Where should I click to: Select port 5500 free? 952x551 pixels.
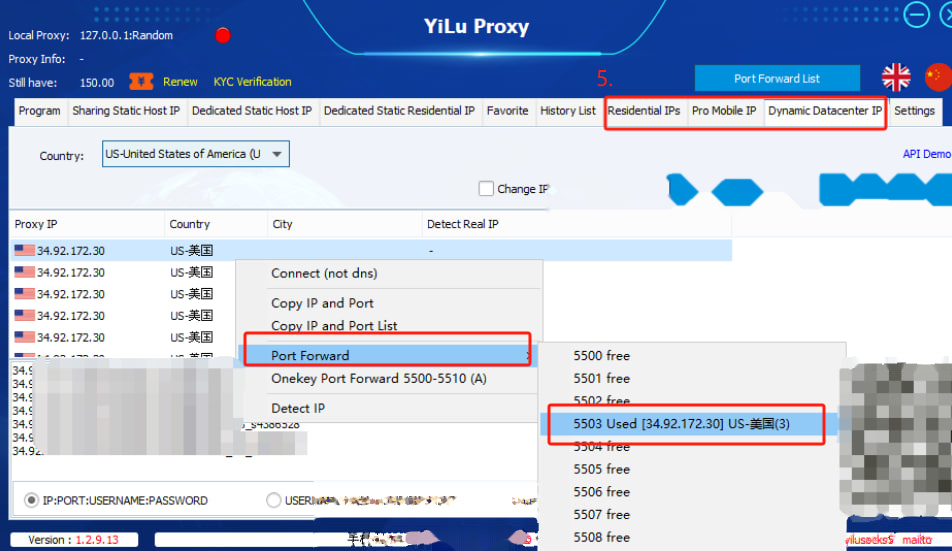point(602,356)
